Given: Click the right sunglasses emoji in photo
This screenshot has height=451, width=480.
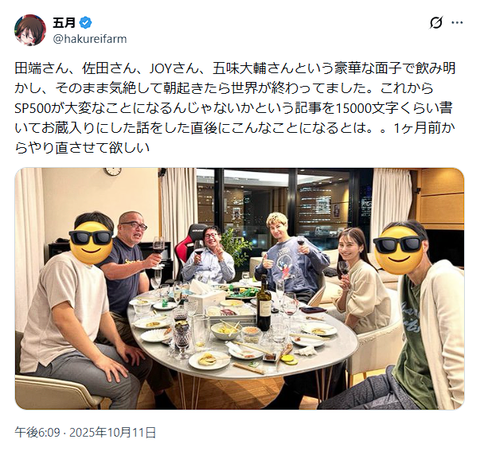Looking at the screenshot, I should pyautogui.click(x=398, y=250).
